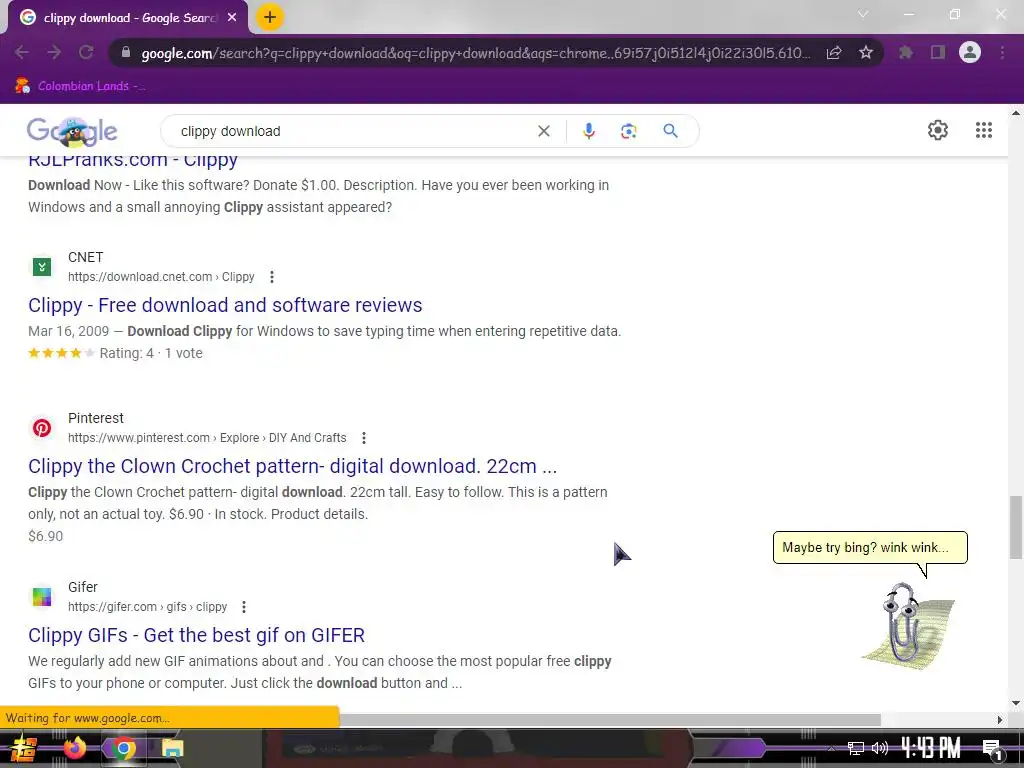The image size is (1024, 768).
Task: Click the CNET download.cnet.com URL text
Action: click(x=161, y=277)
